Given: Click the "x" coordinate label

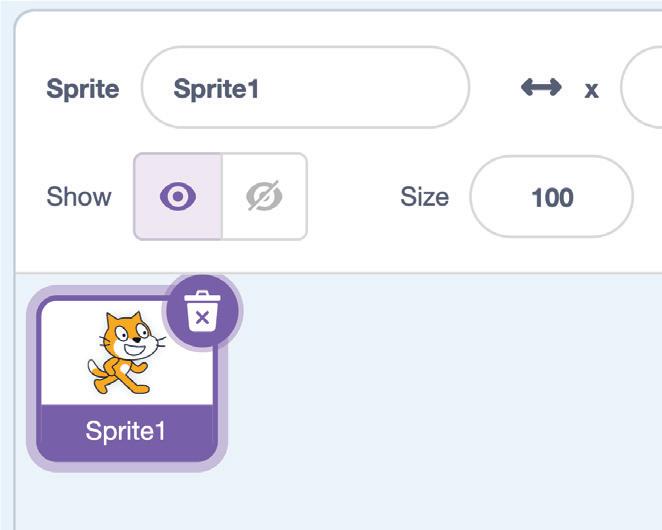Looking at the screenshot, I should pos(591,89).
